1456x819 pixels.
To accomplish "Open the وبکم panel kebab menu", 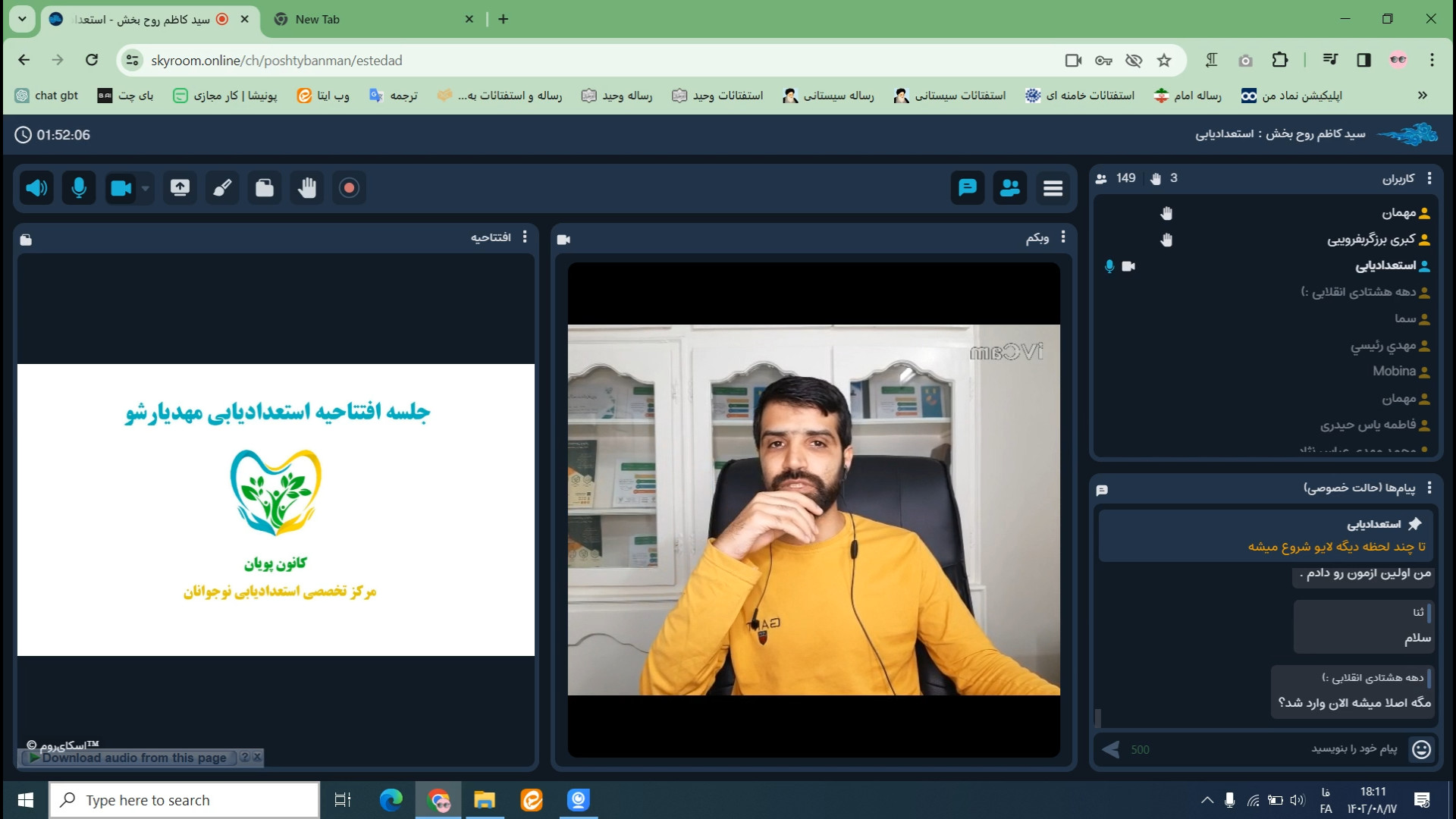I will (1064, 237).
